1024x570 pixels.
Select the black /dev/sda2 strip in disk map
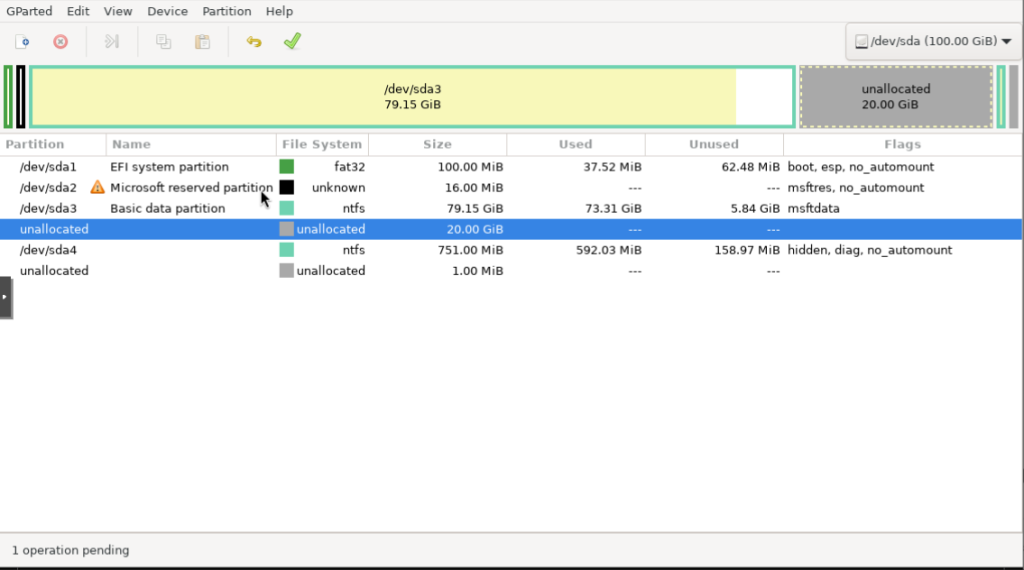pyautogui.click(x=21, y=97)
